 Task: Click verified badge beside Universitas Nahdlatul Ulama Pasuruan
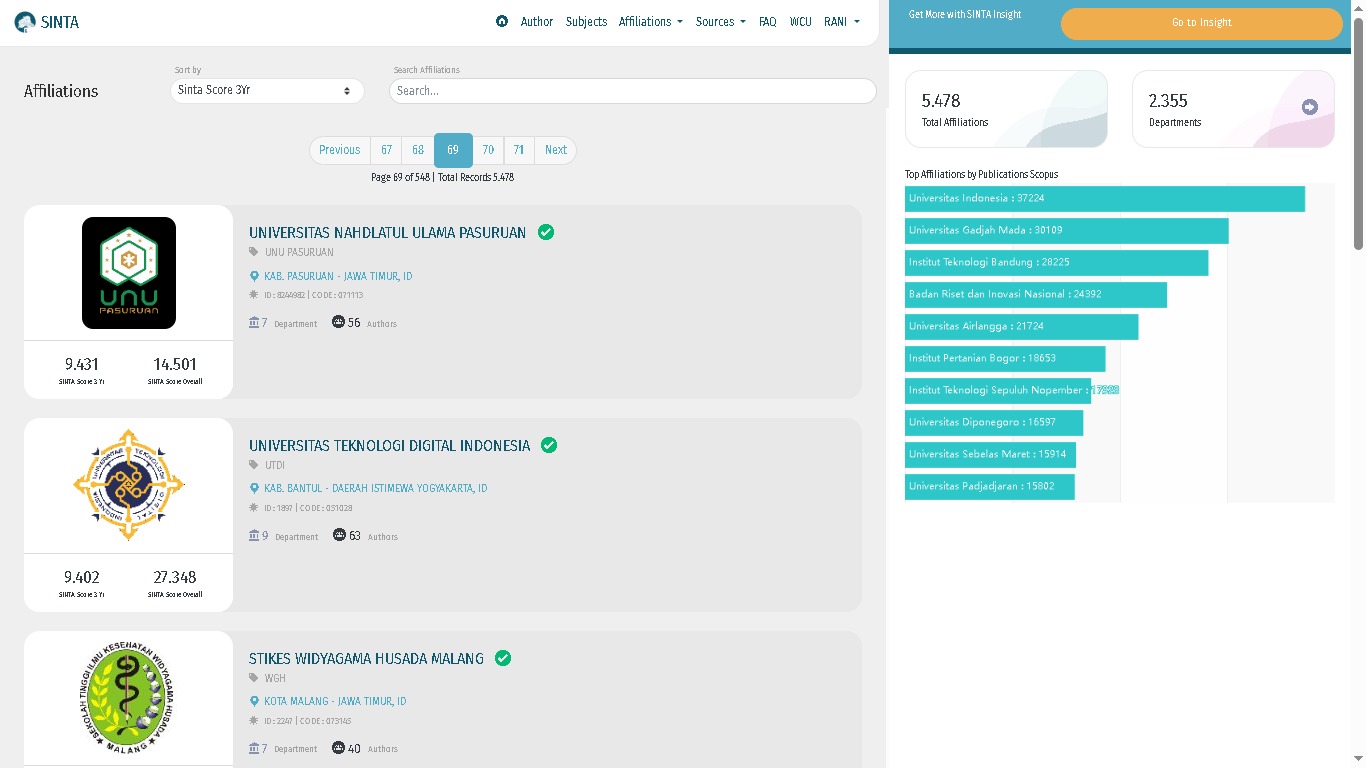546,232
